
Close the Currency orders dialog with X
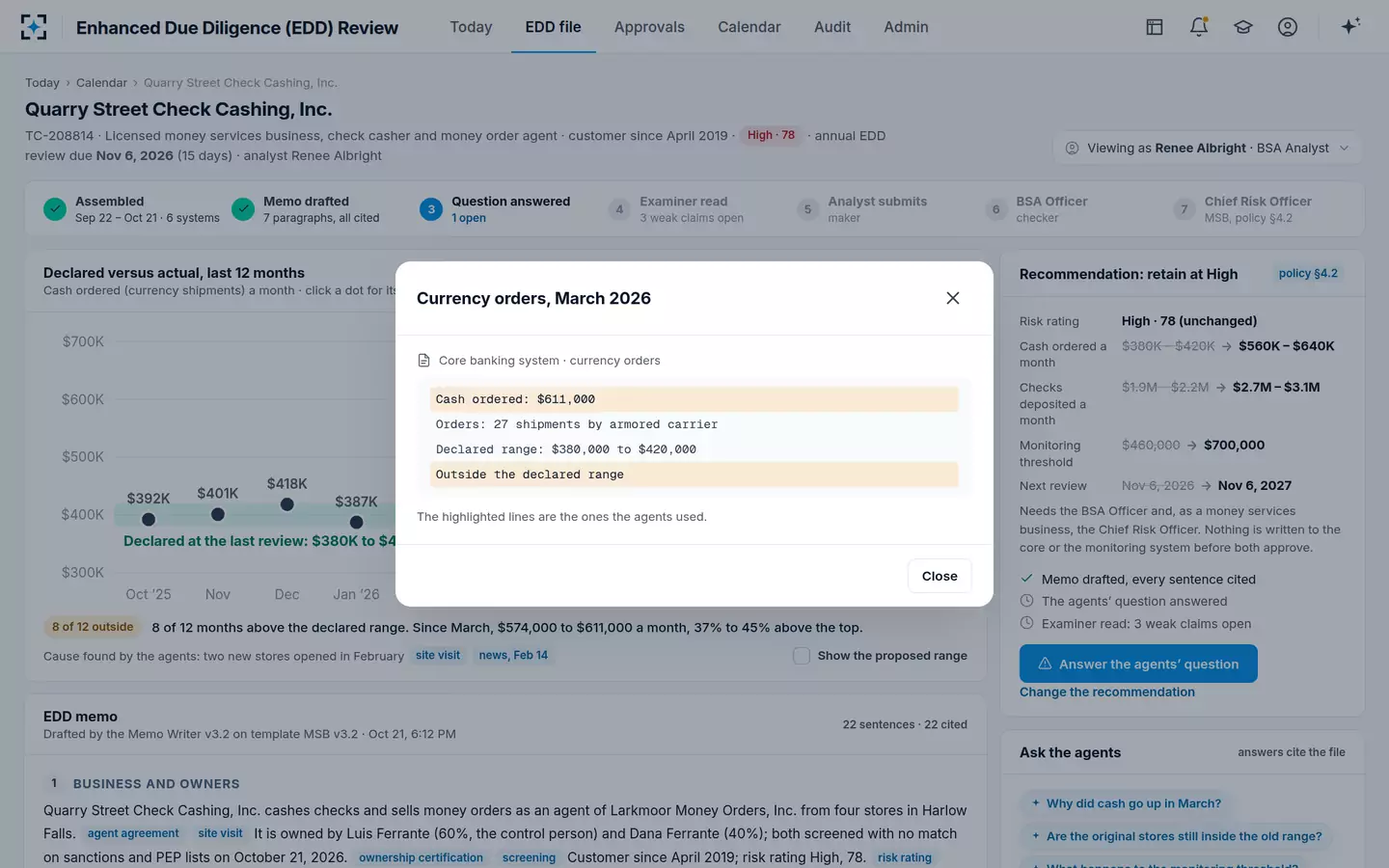953,298
